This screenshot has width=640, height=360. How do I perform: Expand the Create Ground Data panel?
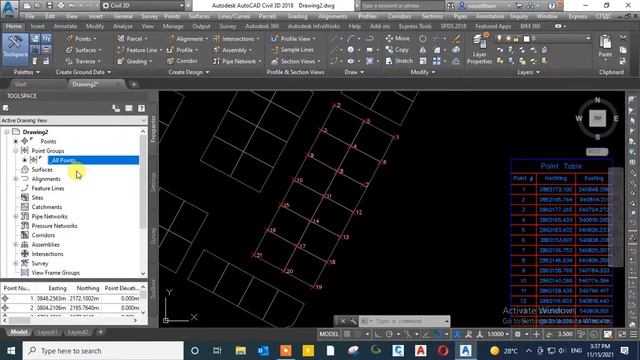[x=83, y=72]
